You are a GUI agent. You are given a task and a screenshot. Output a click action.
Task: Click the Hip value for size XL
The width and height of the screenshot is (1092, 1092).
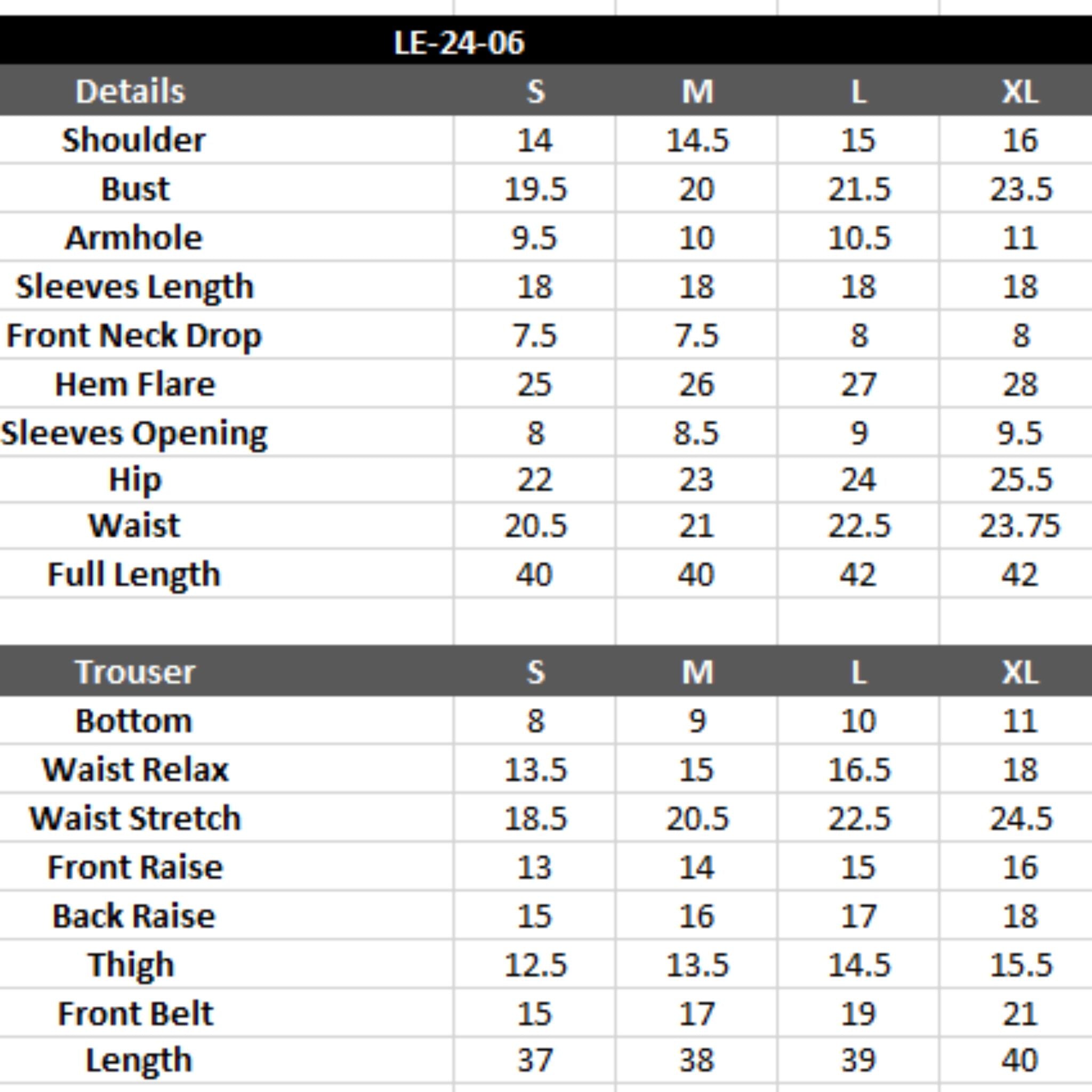1020,479
